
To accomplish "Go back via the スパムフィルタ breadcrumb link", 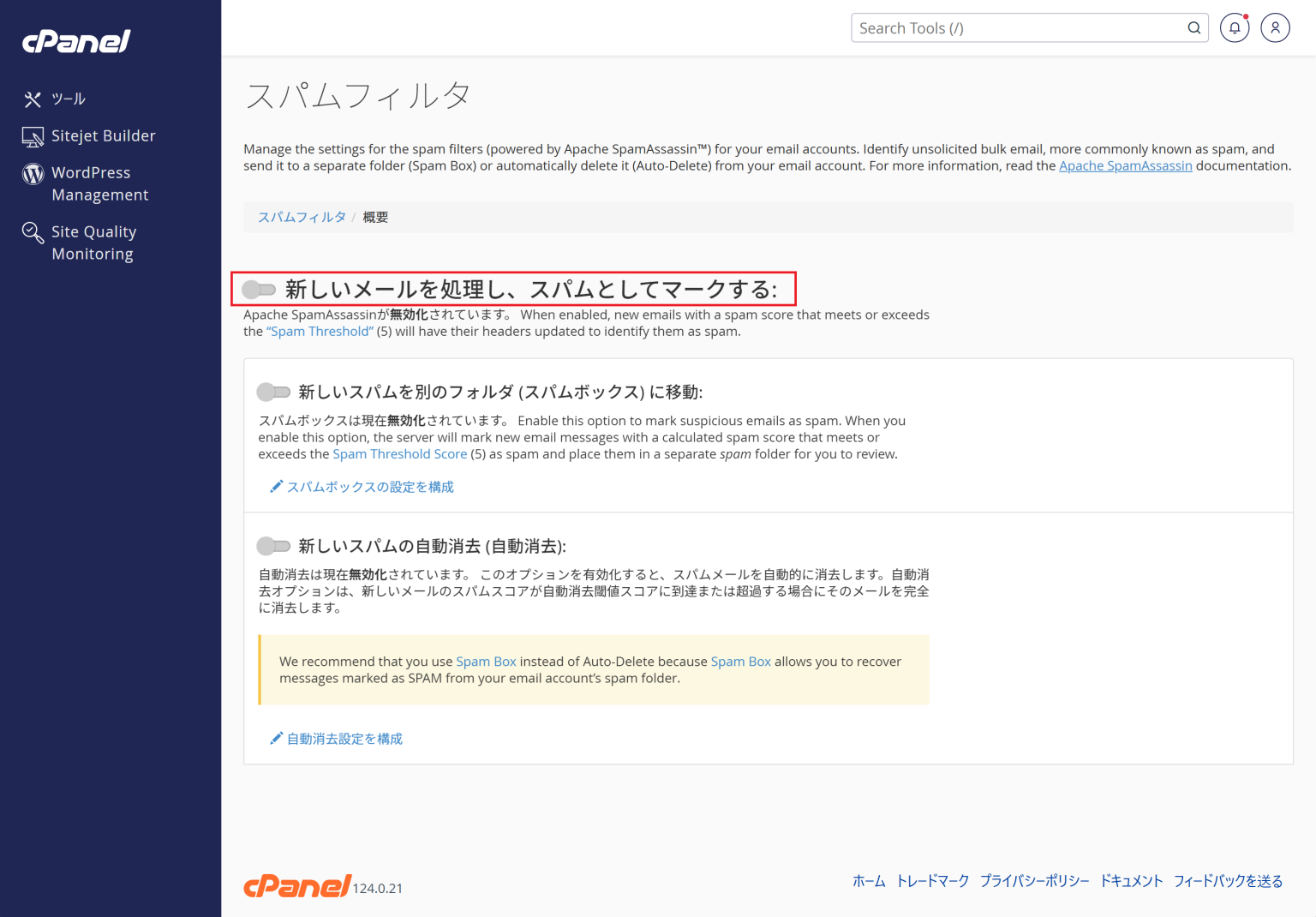I will click(301, 217).
